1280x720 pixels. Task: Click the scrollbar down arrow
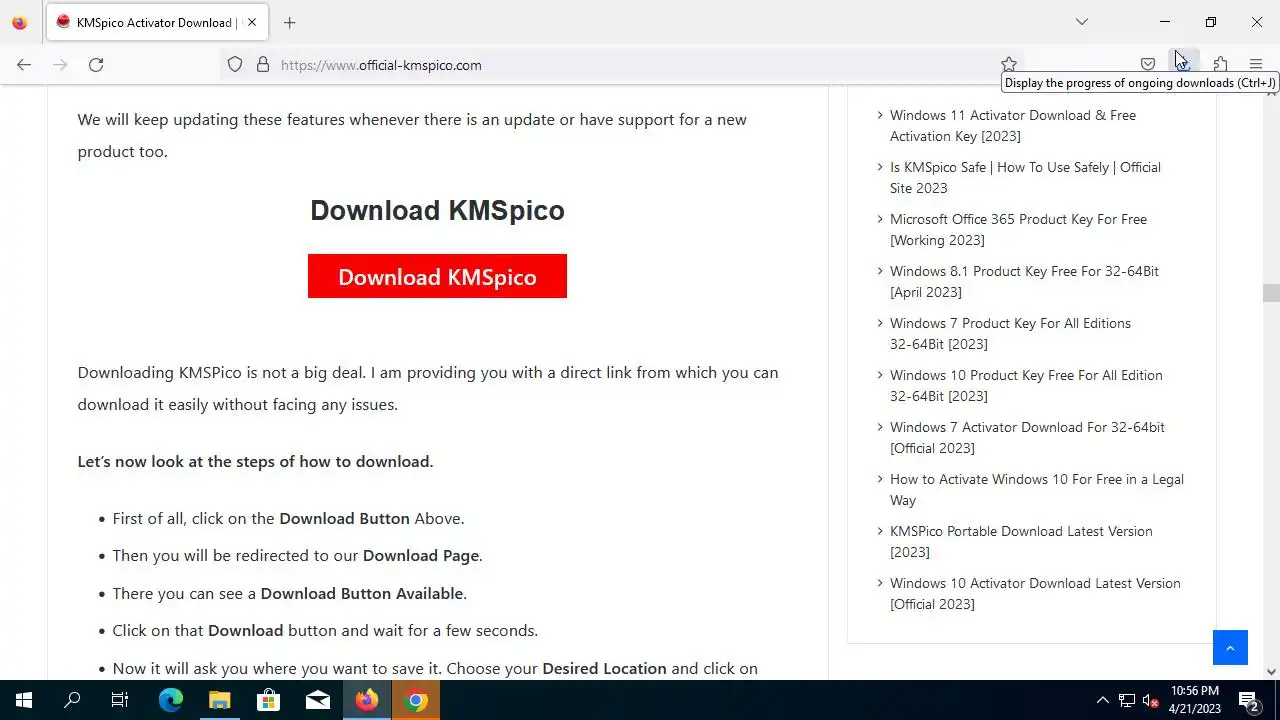tap(1271, 672)
